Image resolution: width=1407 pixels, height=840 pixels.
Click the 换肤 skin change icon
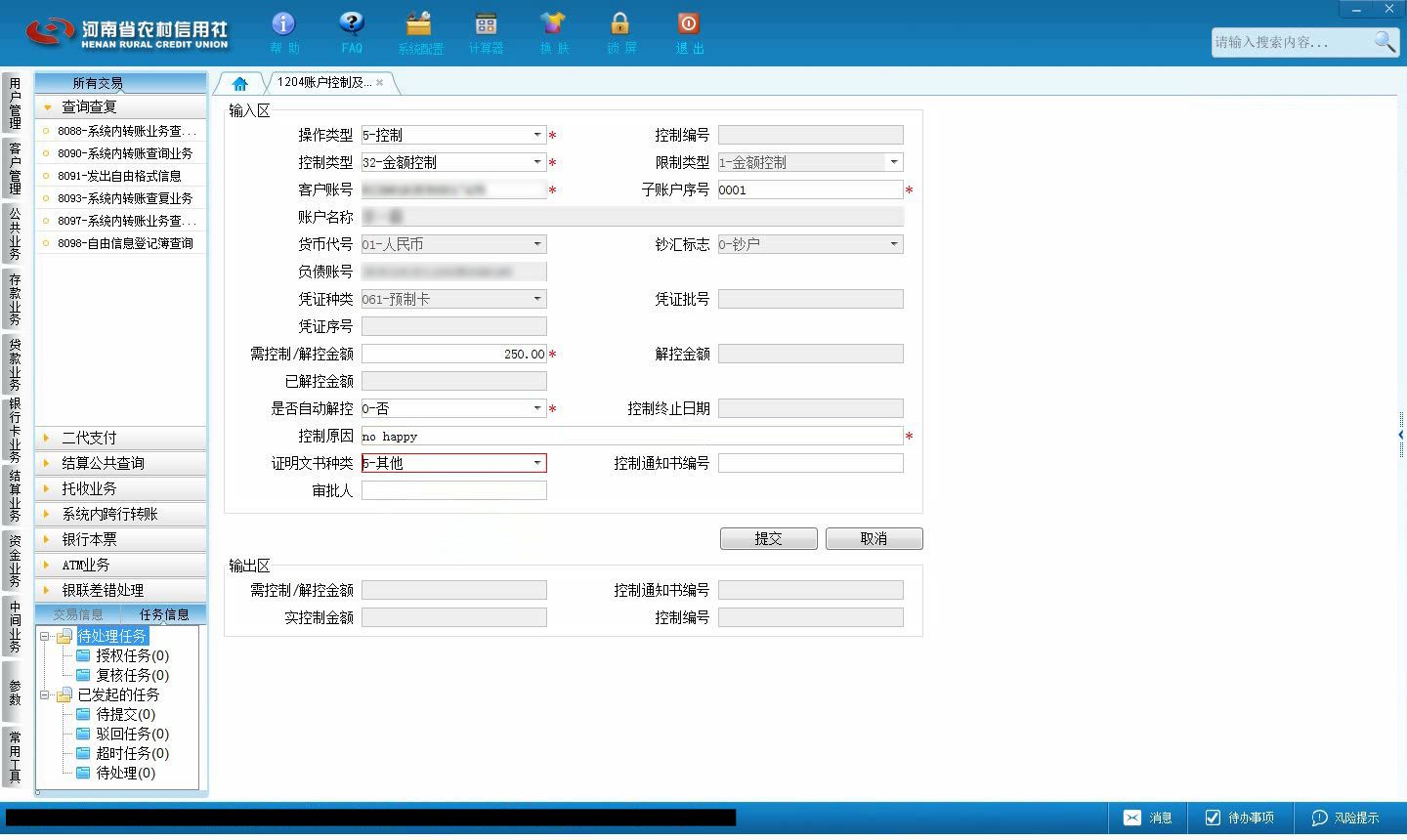(553, 23)
